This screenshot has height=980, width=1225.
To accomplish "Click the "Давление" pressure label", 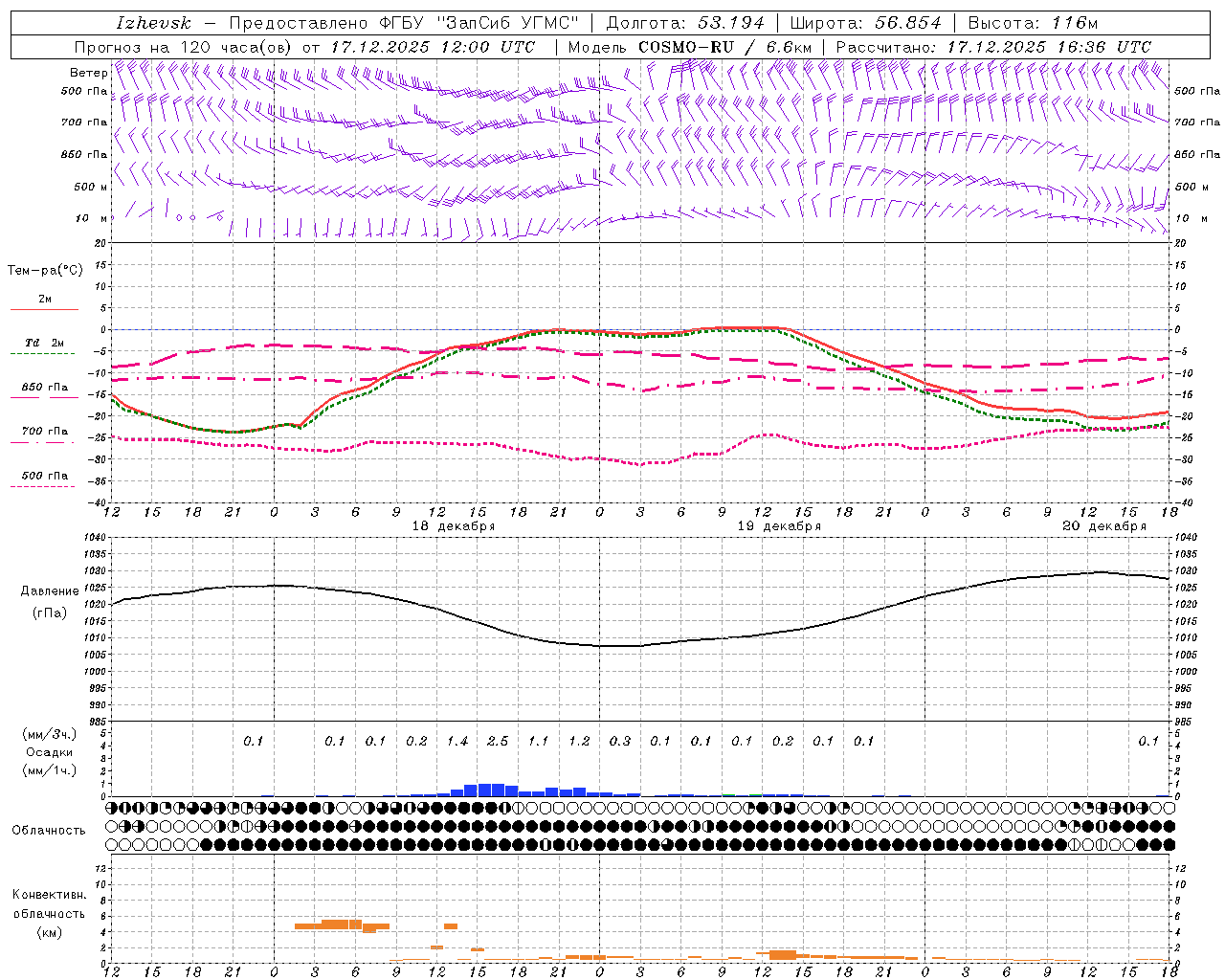I will point(50,591).
